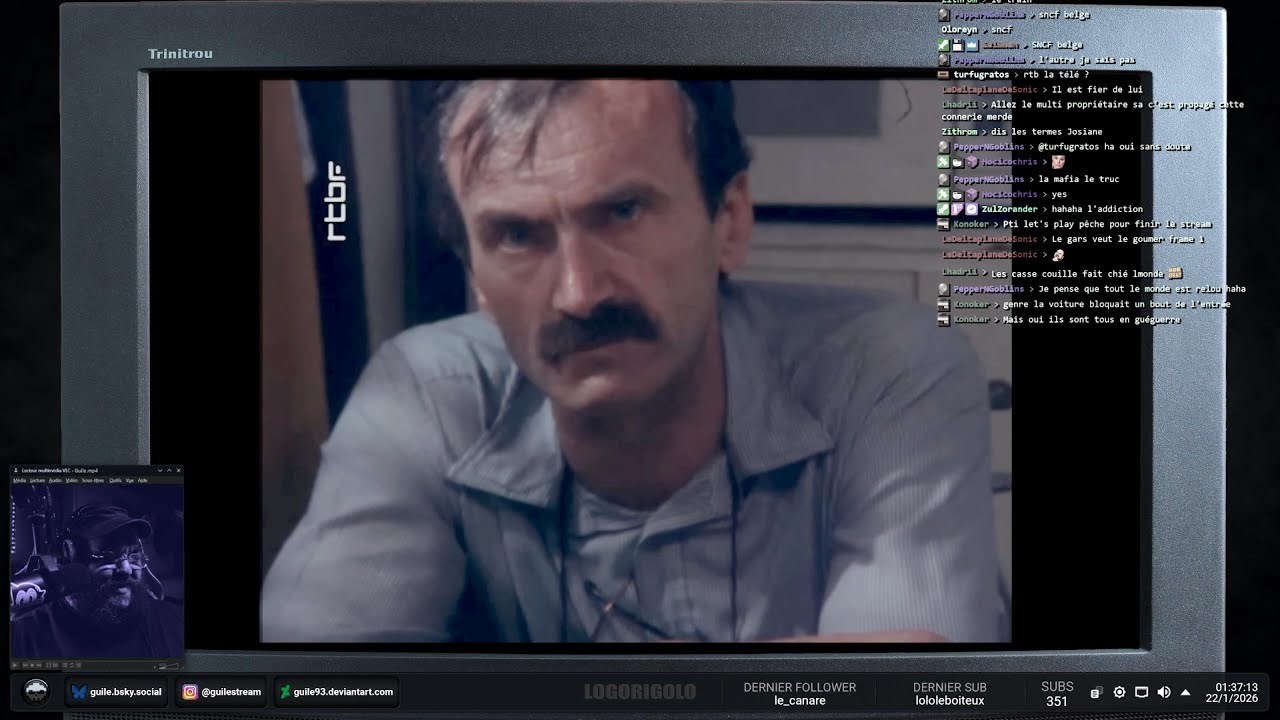Click the last follower name le_canare
This screenshot has height=720, width=1280.
click(800, 701)
